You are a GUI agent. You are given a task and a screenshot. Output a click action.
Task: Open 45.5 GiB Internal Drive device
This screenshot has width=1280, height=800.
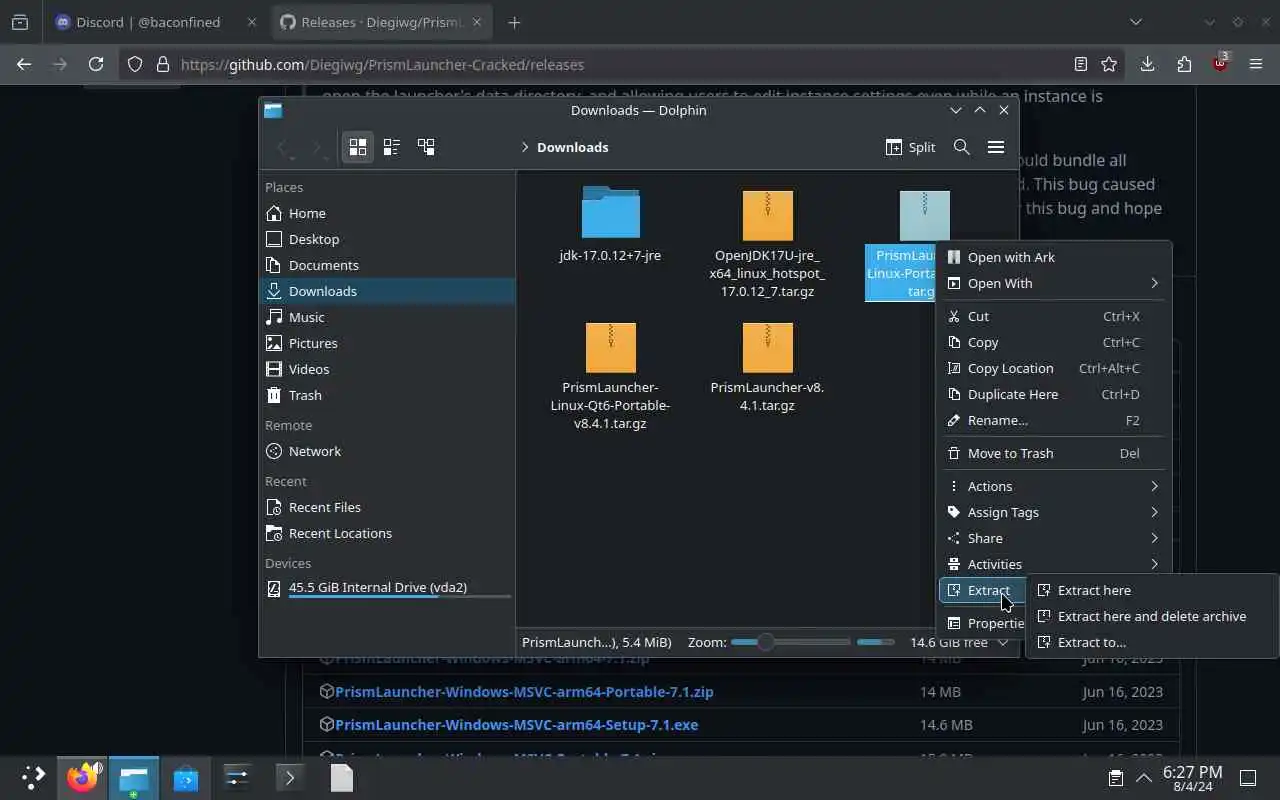pyautogui.click(x=387, y=588)
